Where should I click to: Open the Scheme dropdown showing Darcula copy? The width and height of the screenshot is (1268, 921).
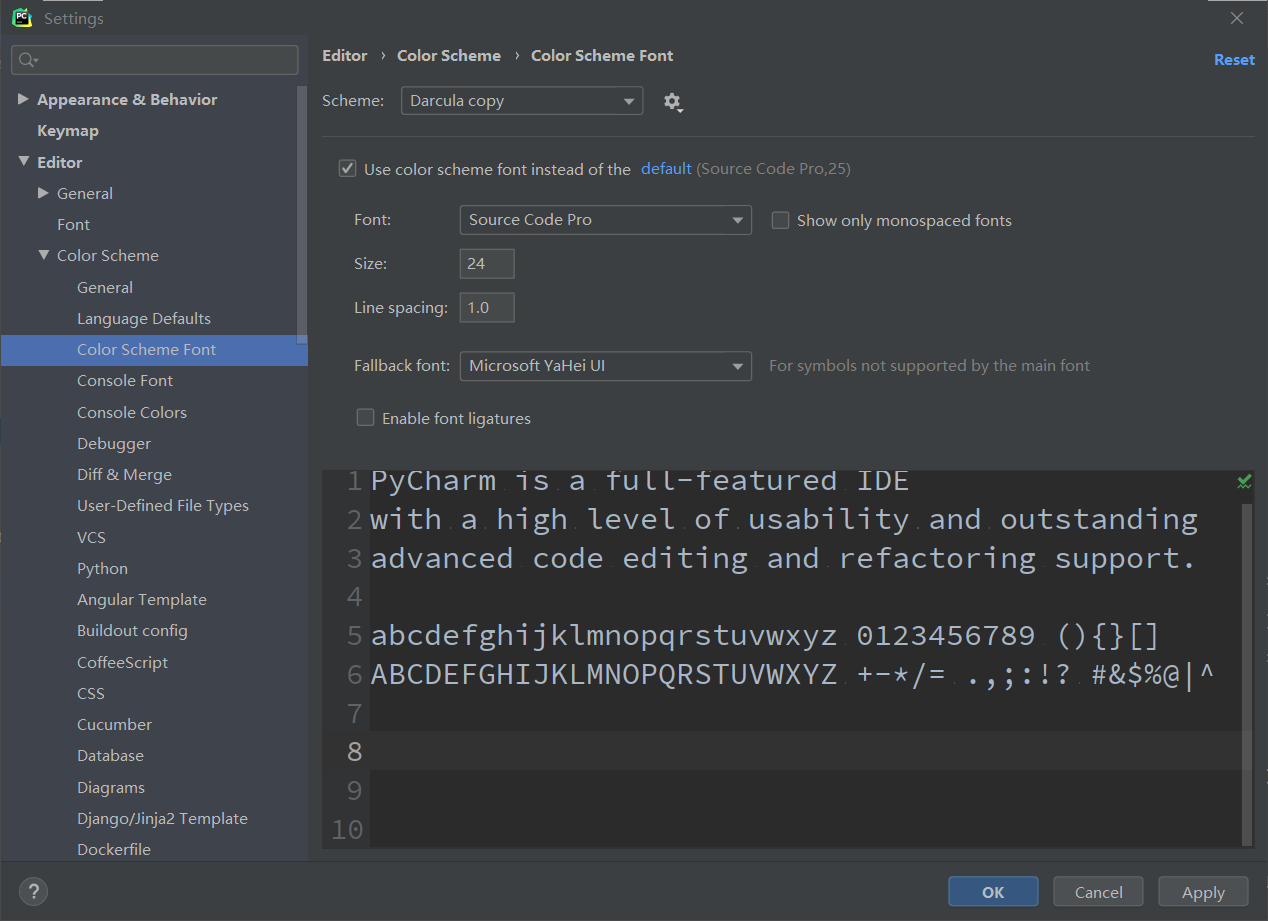(521, 100)
